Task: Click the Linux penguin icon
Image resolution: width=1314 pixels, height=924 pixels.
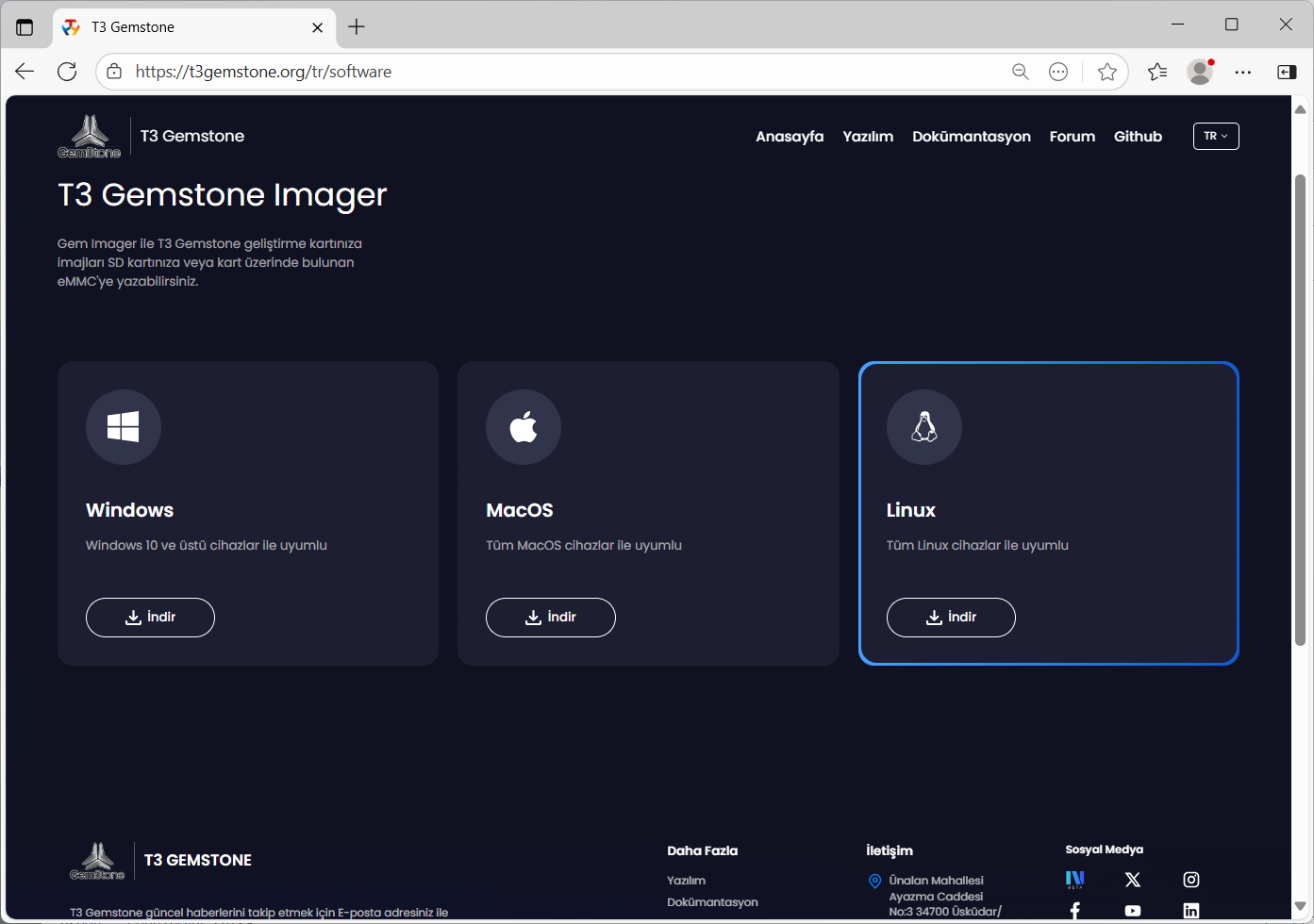Action: point(924,427)
